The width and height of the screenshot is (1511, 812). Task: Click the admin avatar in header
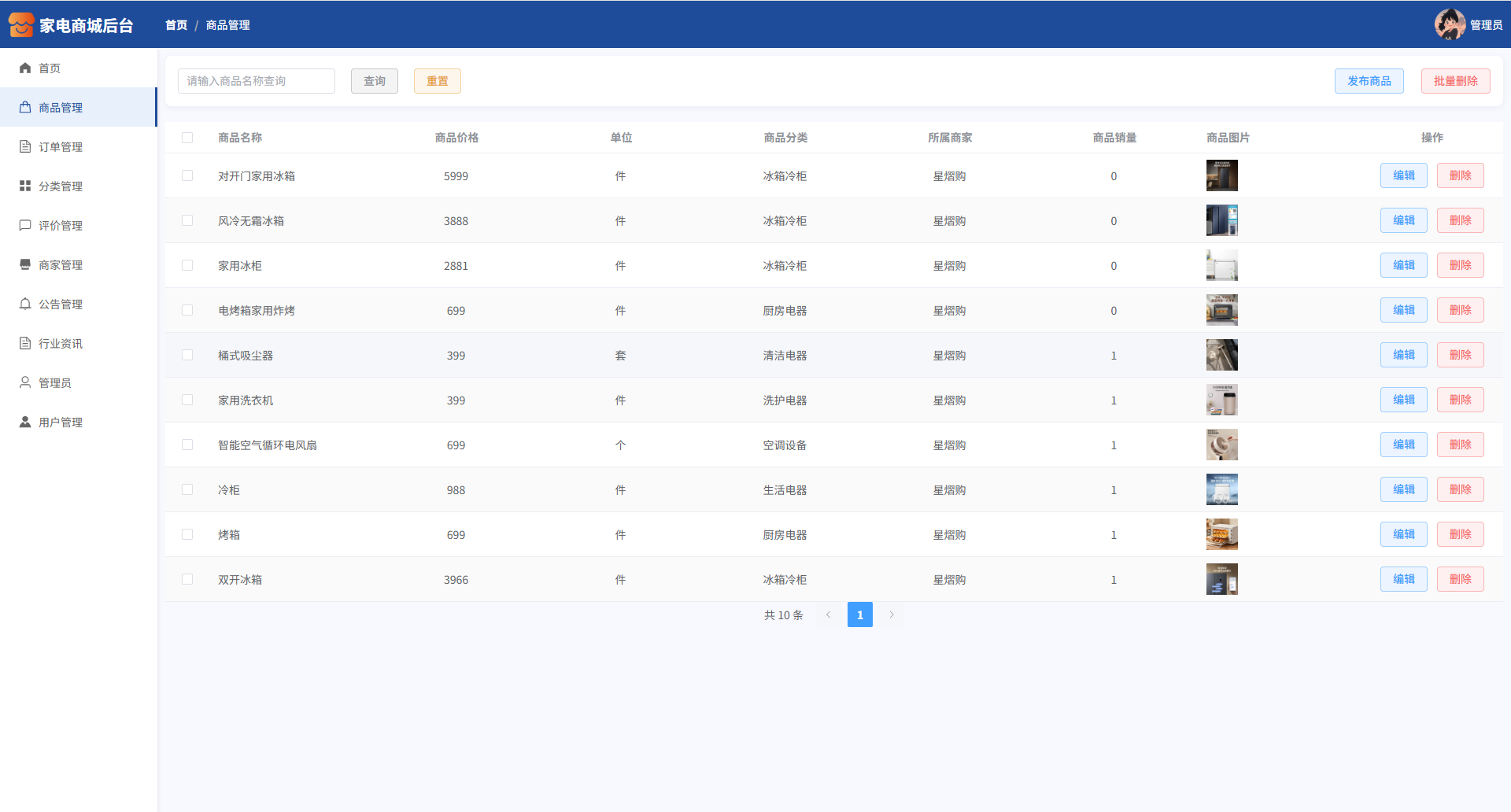pyautogui.click(x=1449, y=24)
